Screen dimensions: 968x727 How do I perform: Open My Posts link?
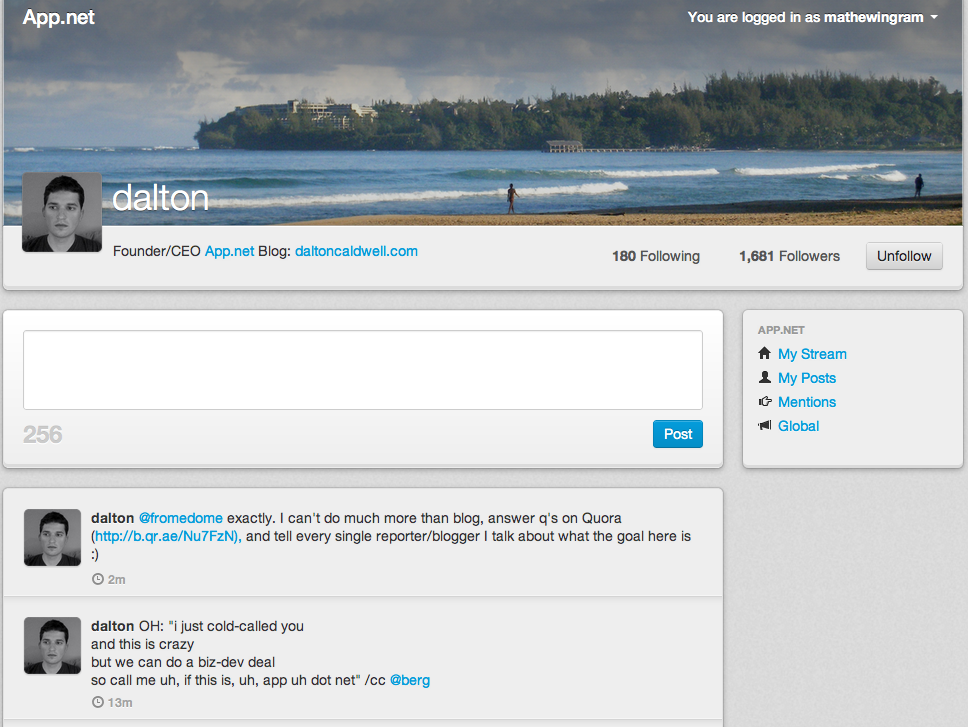click(806, 378)
